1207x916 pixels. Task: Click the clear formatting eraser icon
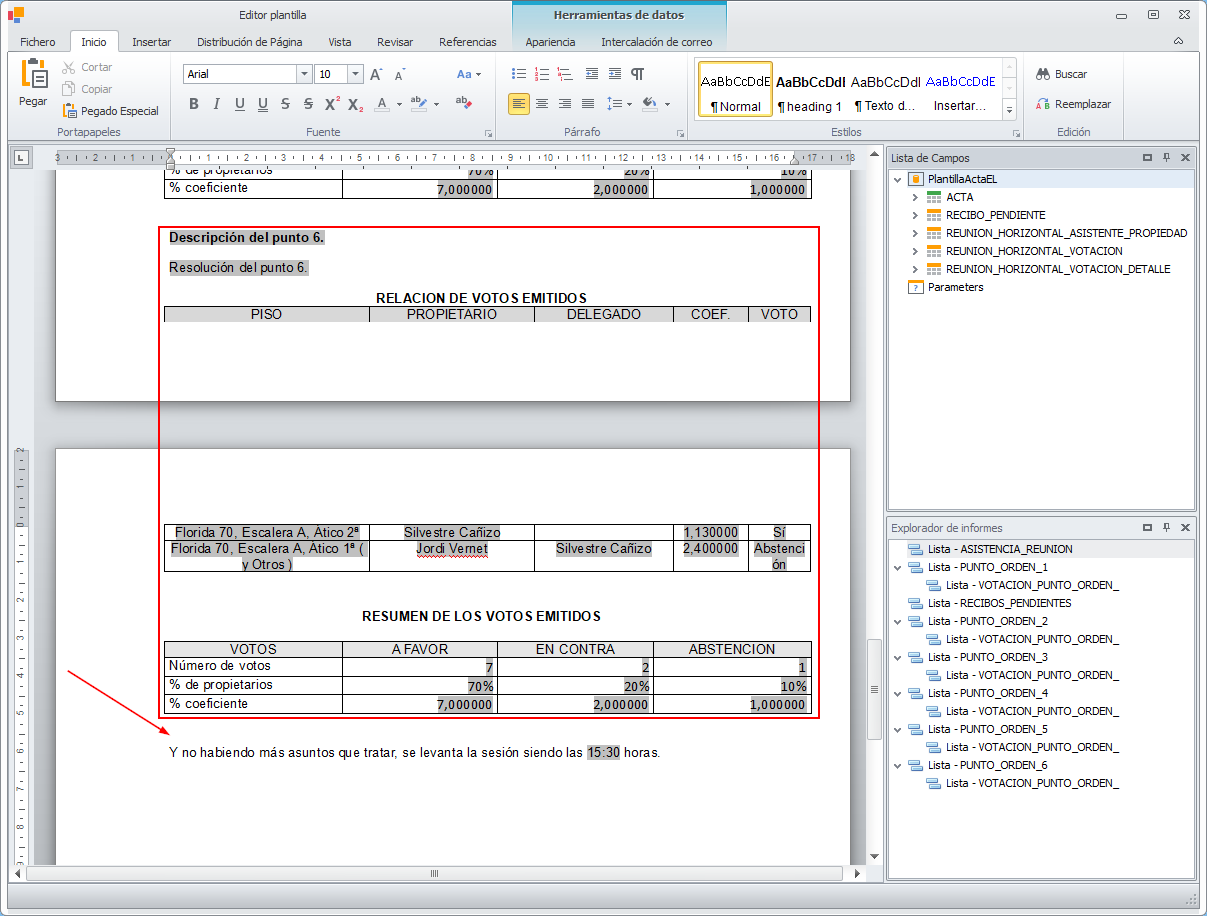click(463, 103)
